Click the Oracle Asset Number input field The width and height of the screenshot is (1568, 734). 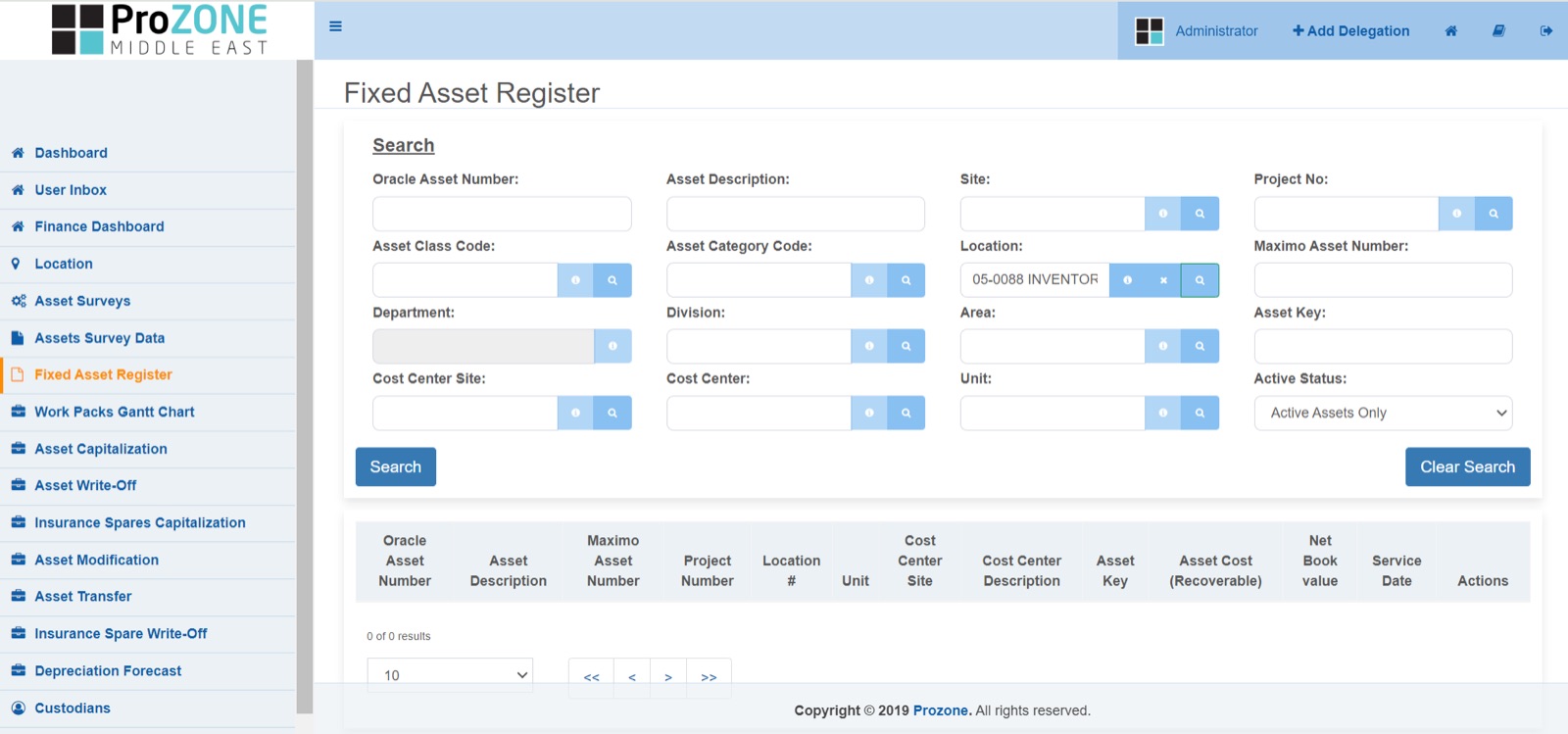[502, 214]
